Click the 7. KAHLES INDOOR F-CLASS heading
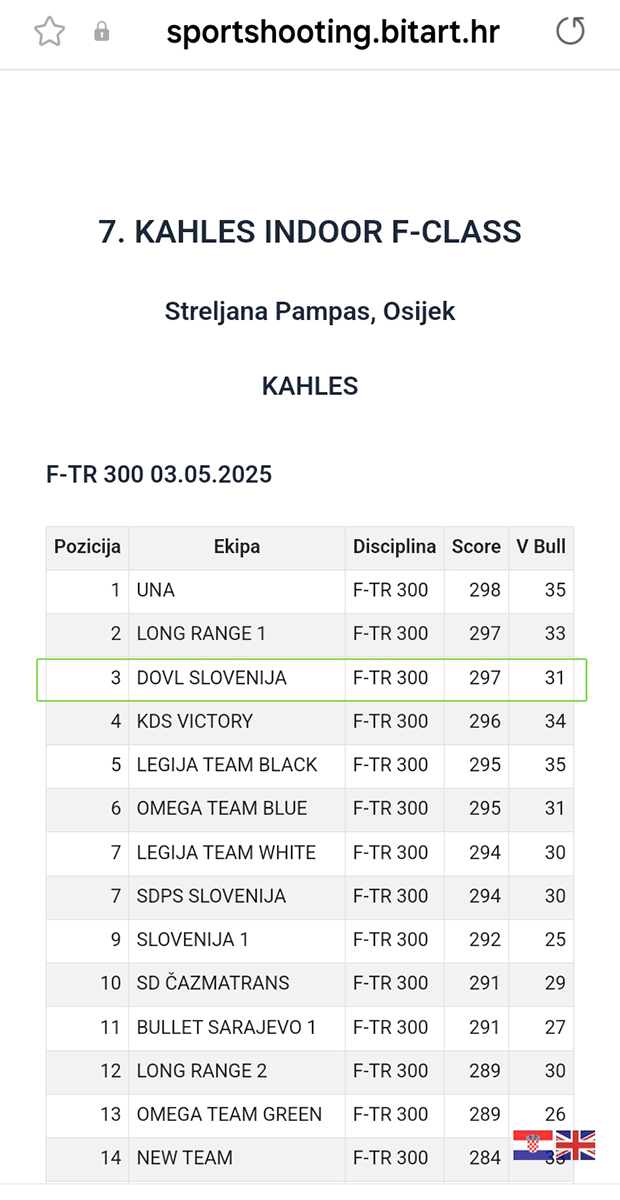This screenshot has height=1200, width=620. point(310,232)
